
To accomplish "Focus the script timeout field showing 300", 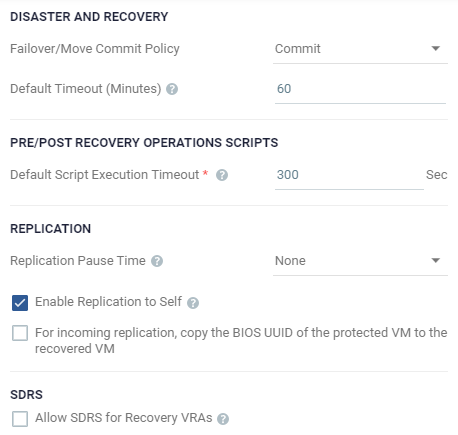I will coord(349,175).
